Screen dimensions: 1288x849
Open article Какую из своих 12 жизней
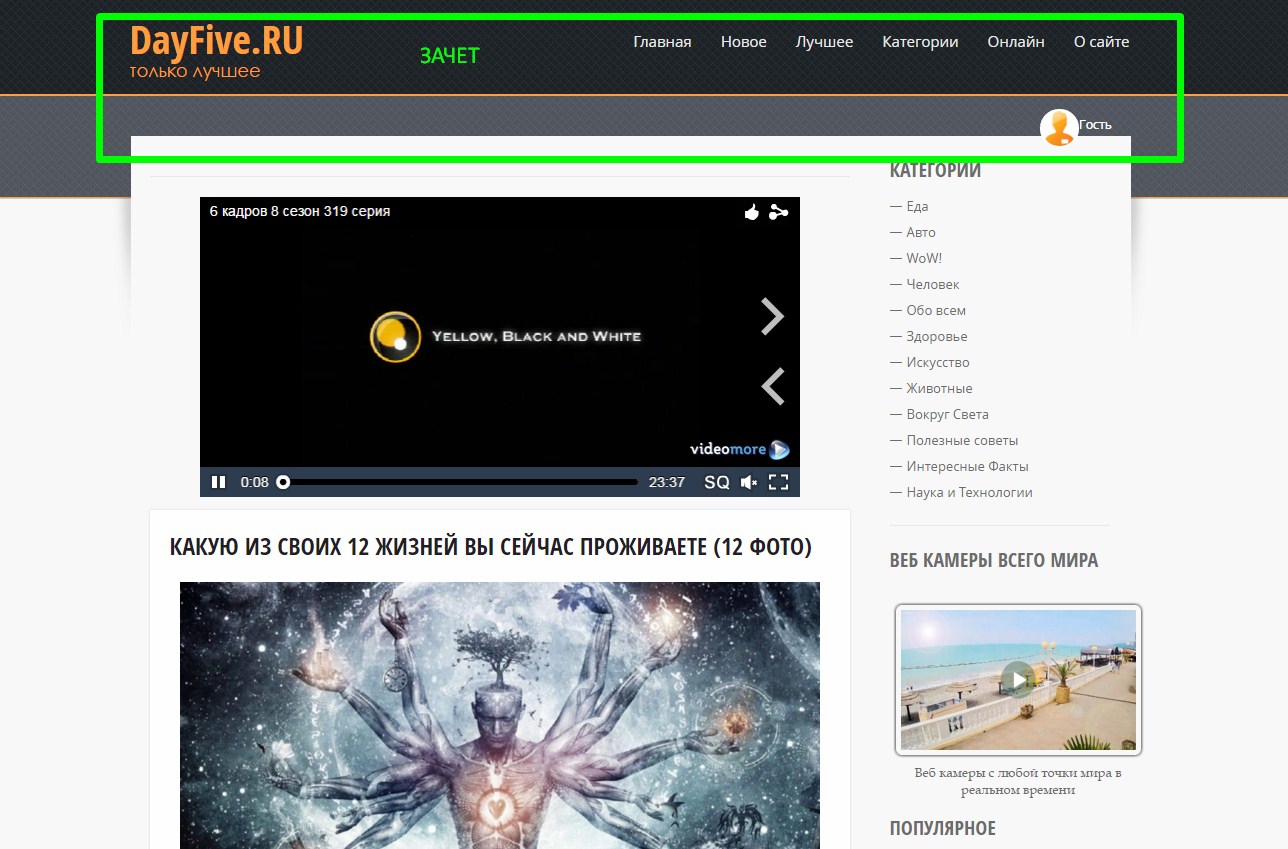[491, 547]
